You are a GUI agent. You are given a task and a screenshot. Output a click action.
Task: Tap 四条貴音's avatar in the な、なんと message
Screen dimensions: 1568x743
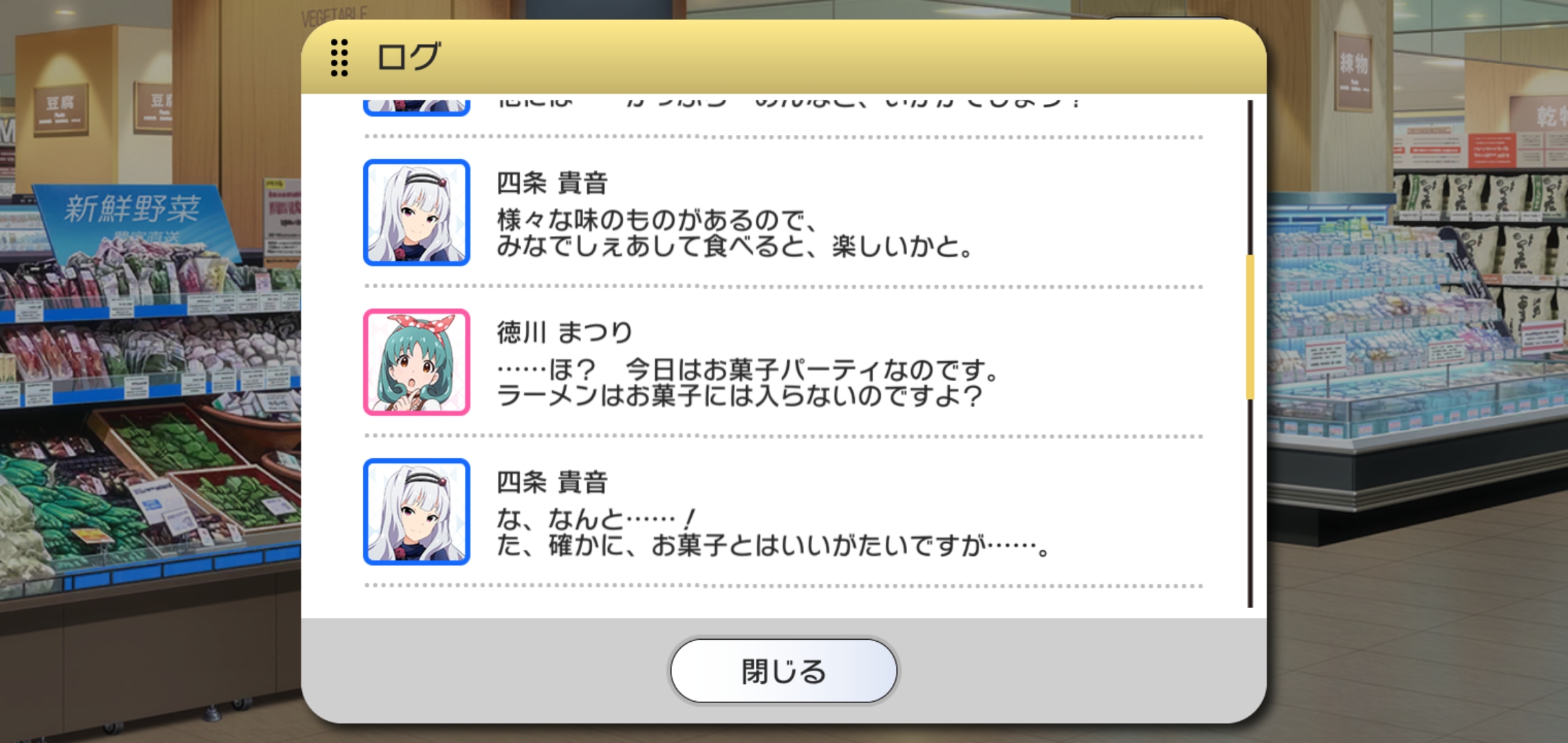coord(417,512)
